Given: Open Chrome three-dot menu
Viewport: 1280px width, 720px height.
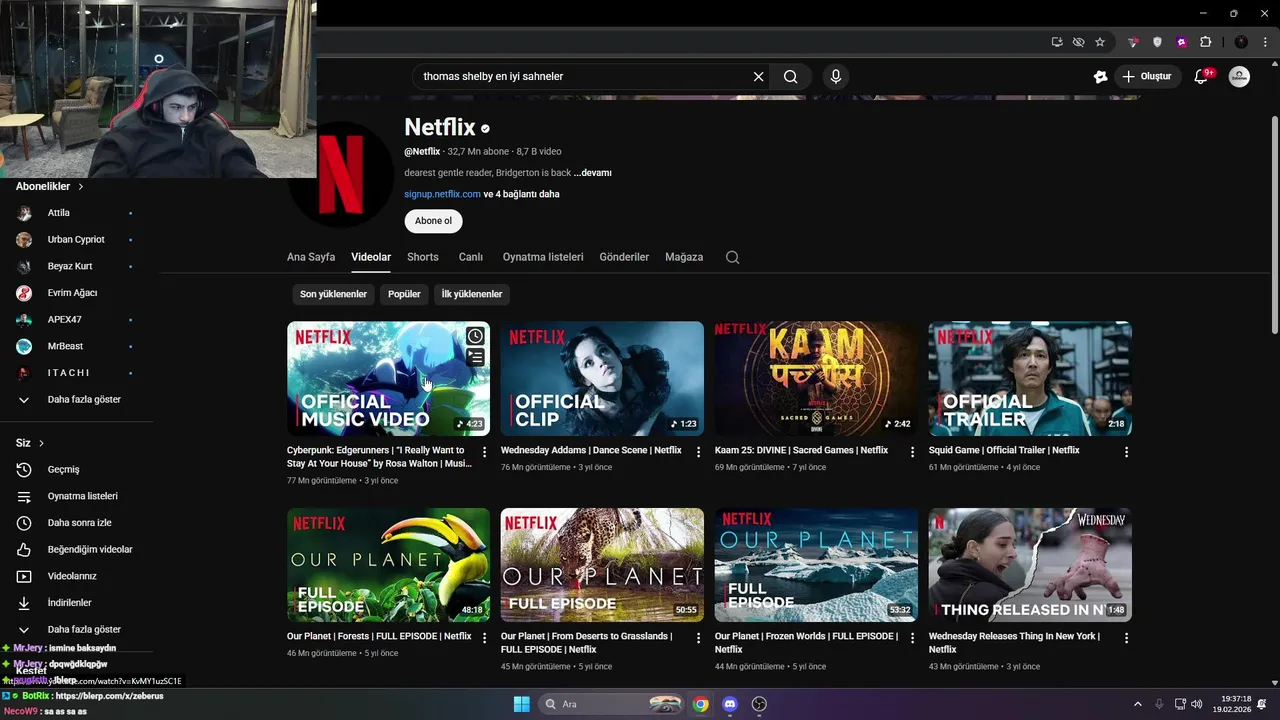Looking at the screenshot, I should point(1265,42).
